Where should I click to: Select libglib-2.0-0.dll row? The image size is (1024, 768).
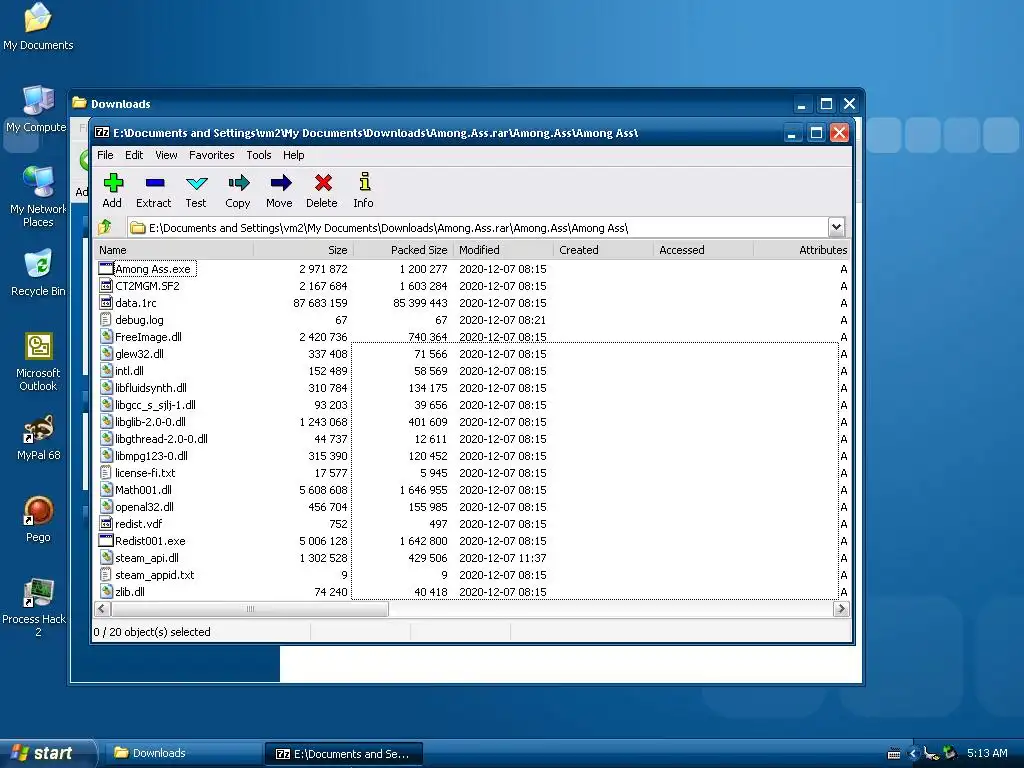(x=473, y=421)
